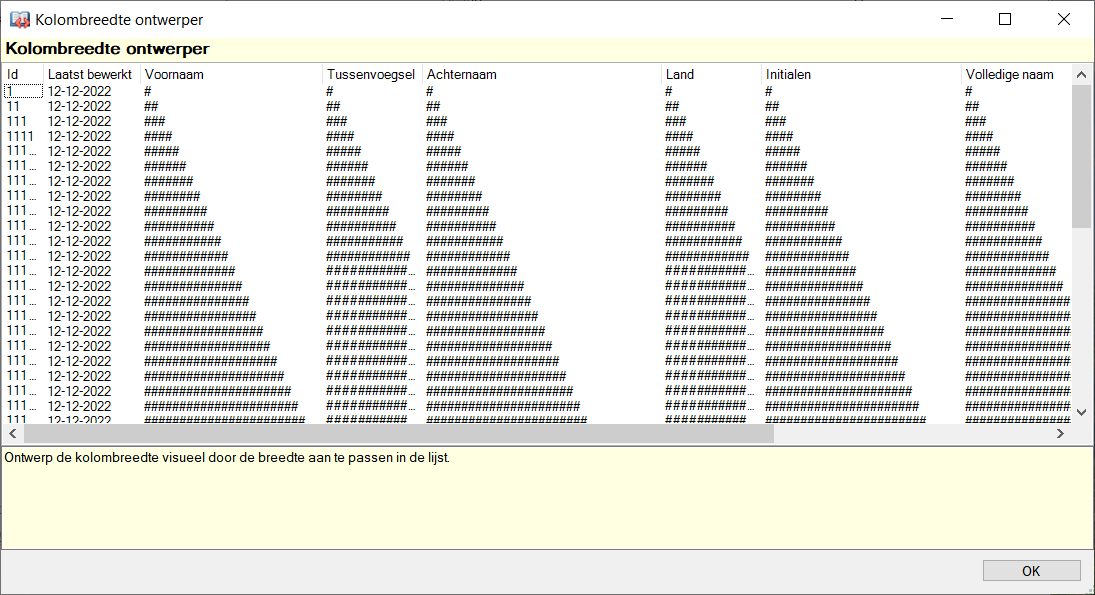Click the horizontal scrollbar thumb

[x=398, y=435]
